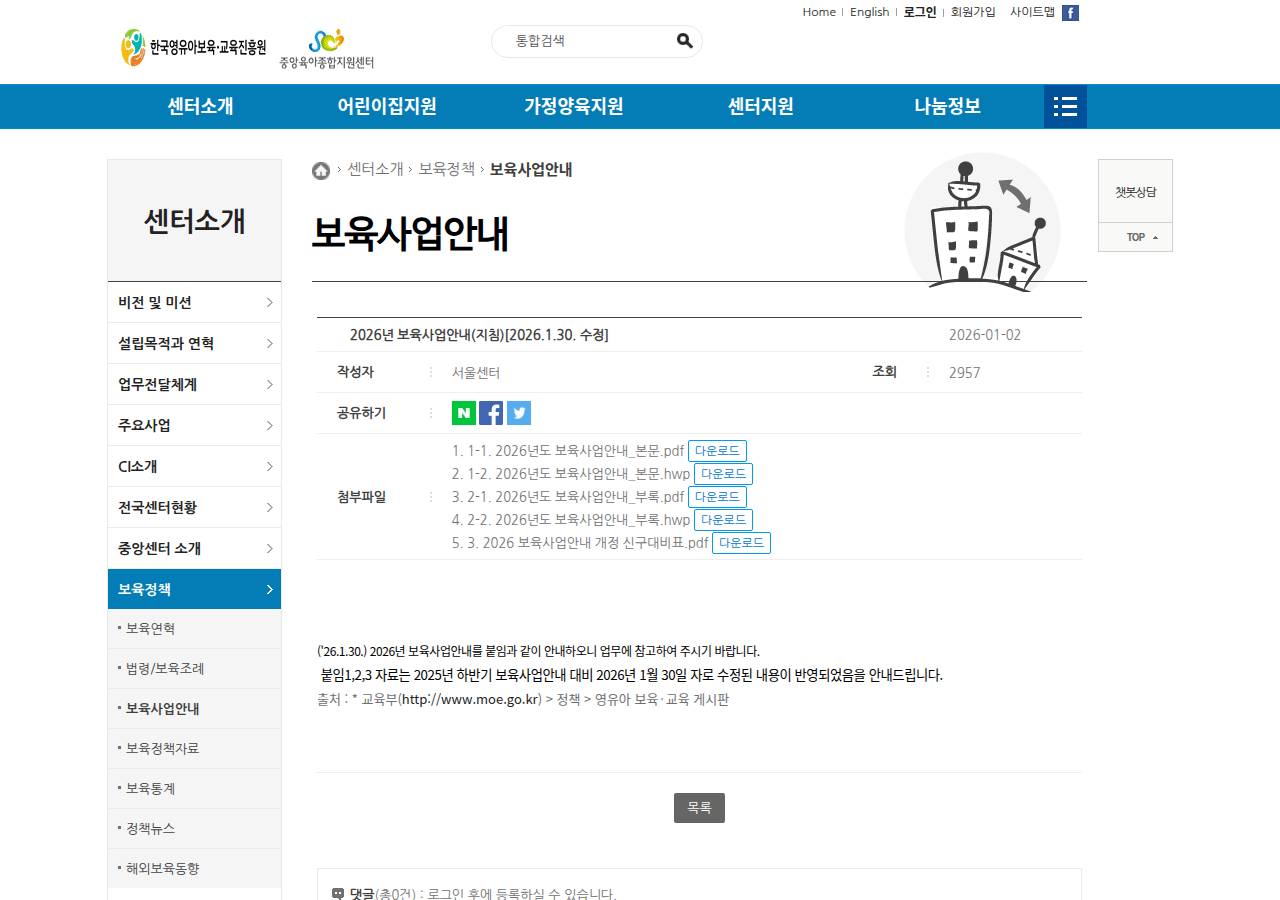Image resolution: width=1280 pixels, height=900 pixels.
Task: Expand 설립목적과 연혁 sidebar item
Action: point(194,343)
